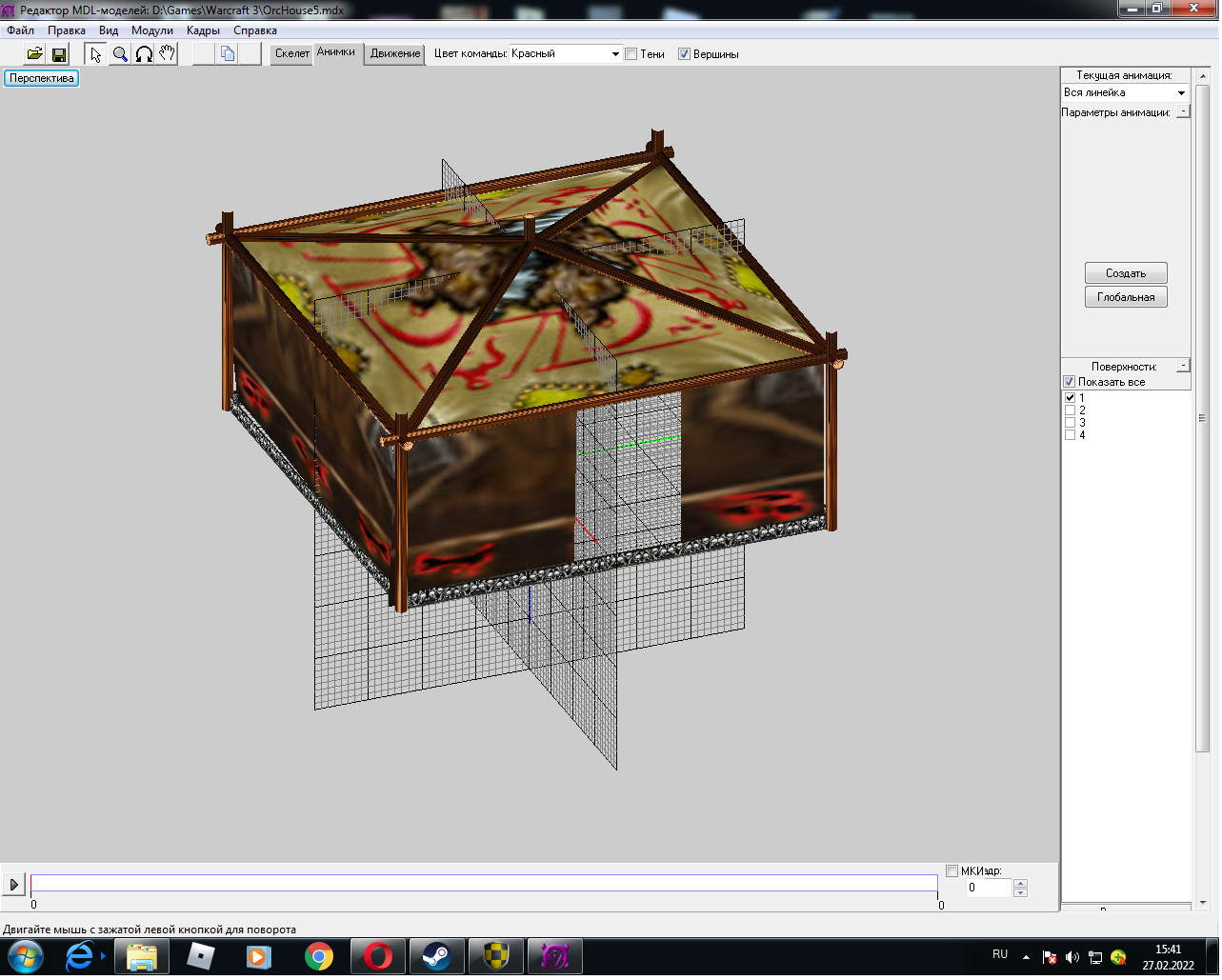Click the Создать button

click(1125, 273)
